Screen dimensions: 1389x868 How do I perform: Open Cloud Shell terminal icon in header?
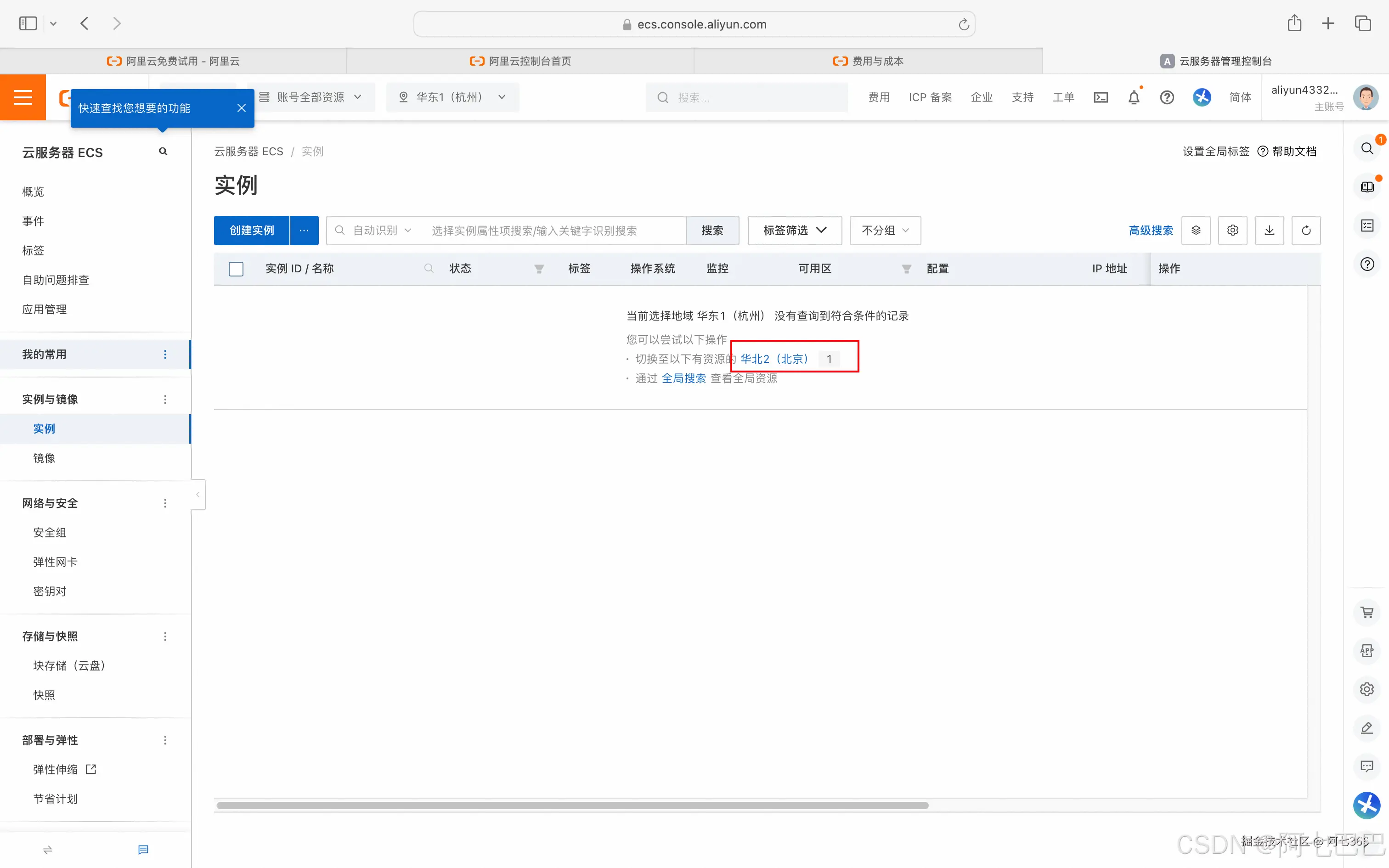coord(1100,97)
